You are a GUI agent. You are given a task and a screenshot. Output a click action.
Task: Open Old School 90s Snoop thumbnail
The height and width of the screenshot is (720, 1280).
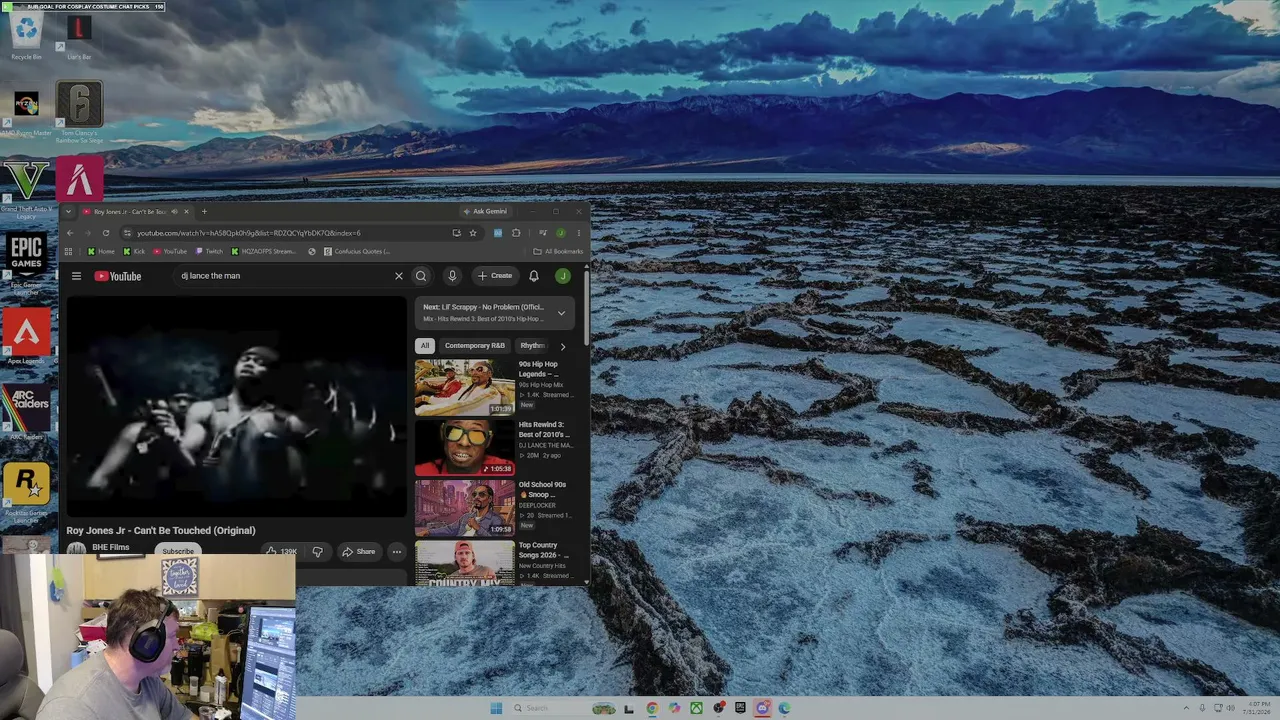point(465,508)
